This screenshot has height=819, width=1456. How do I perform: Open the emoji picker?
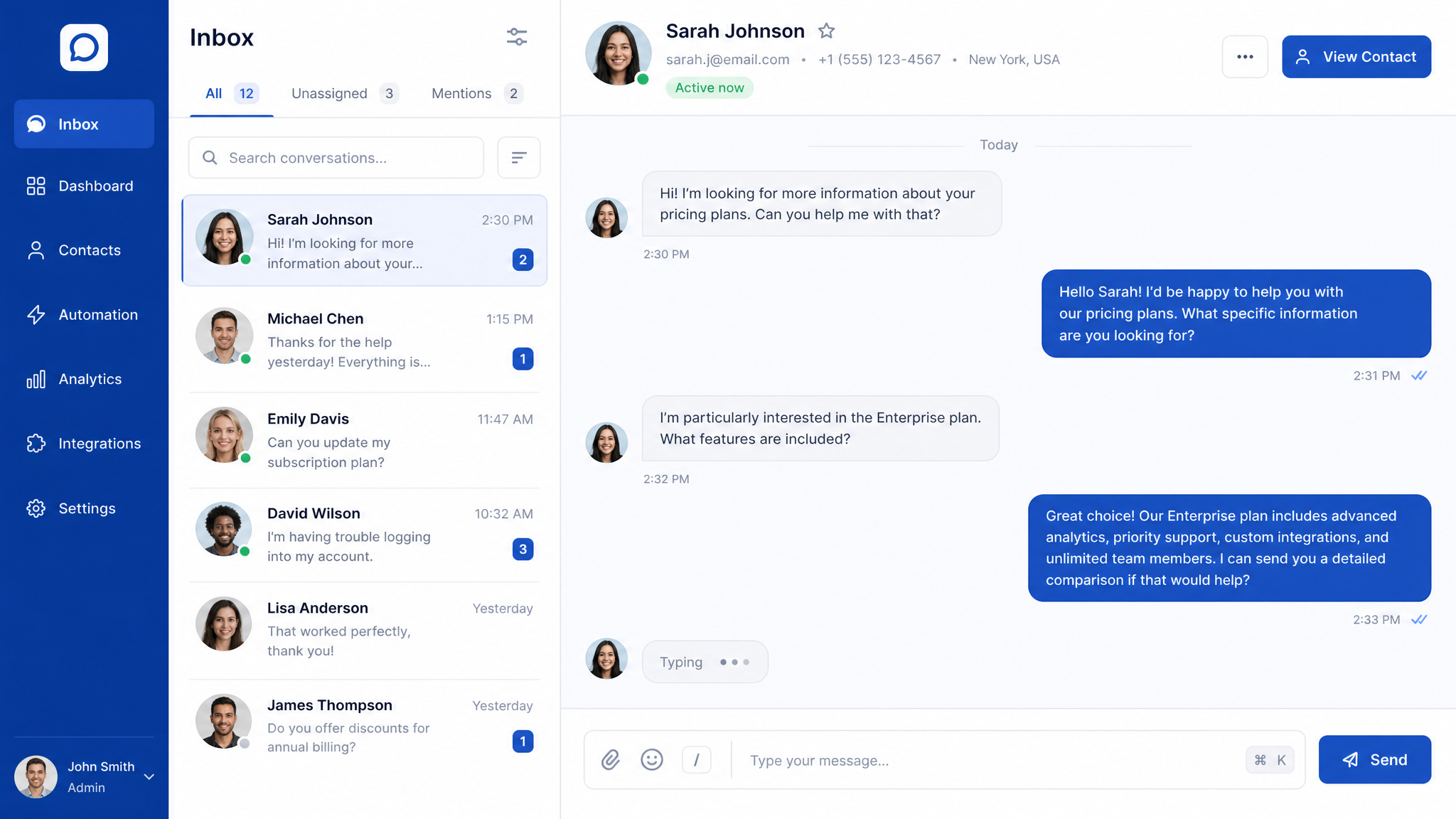652,760
